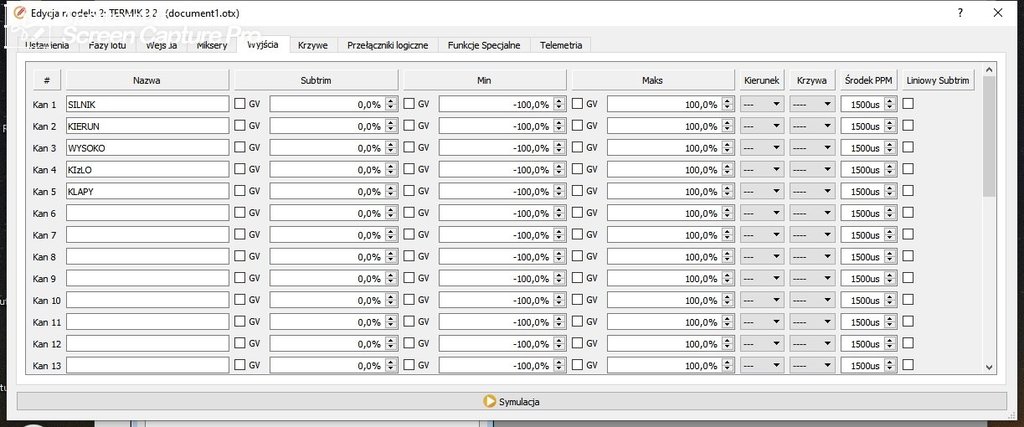
Task: Check GV box for Kan 2 Maks
Action: click(578, 126)
